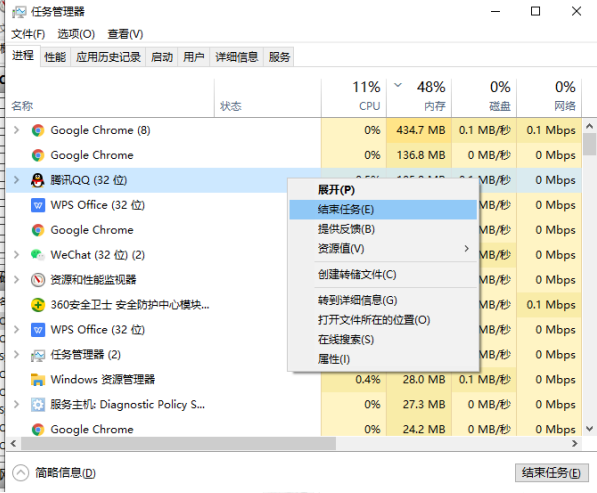Click the Chrome icon on the 24.2 MB row
Viewport: 597px width, 493px height.
point(38,429)
